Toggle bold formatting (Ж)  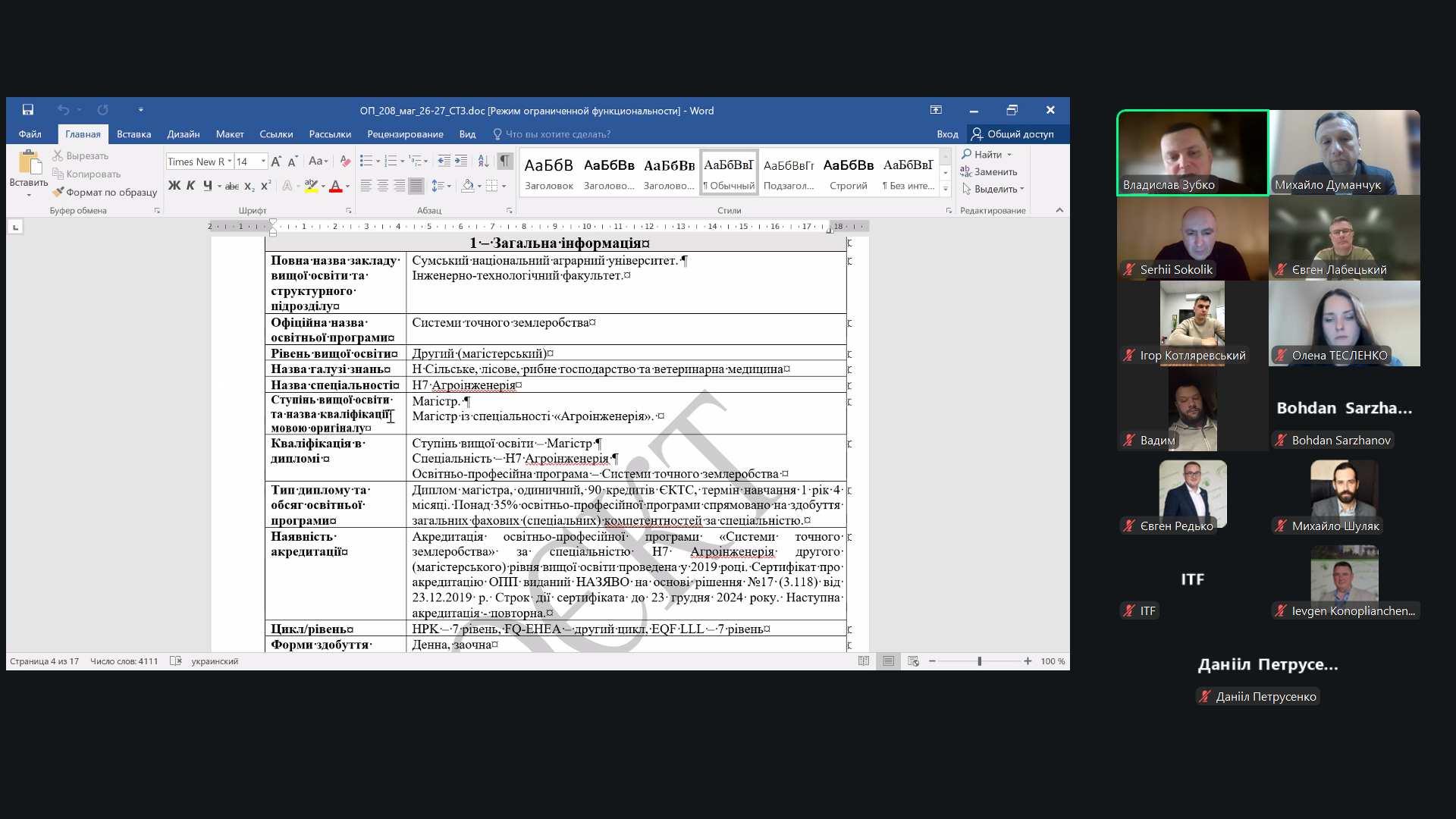click(x=174, y=186)
